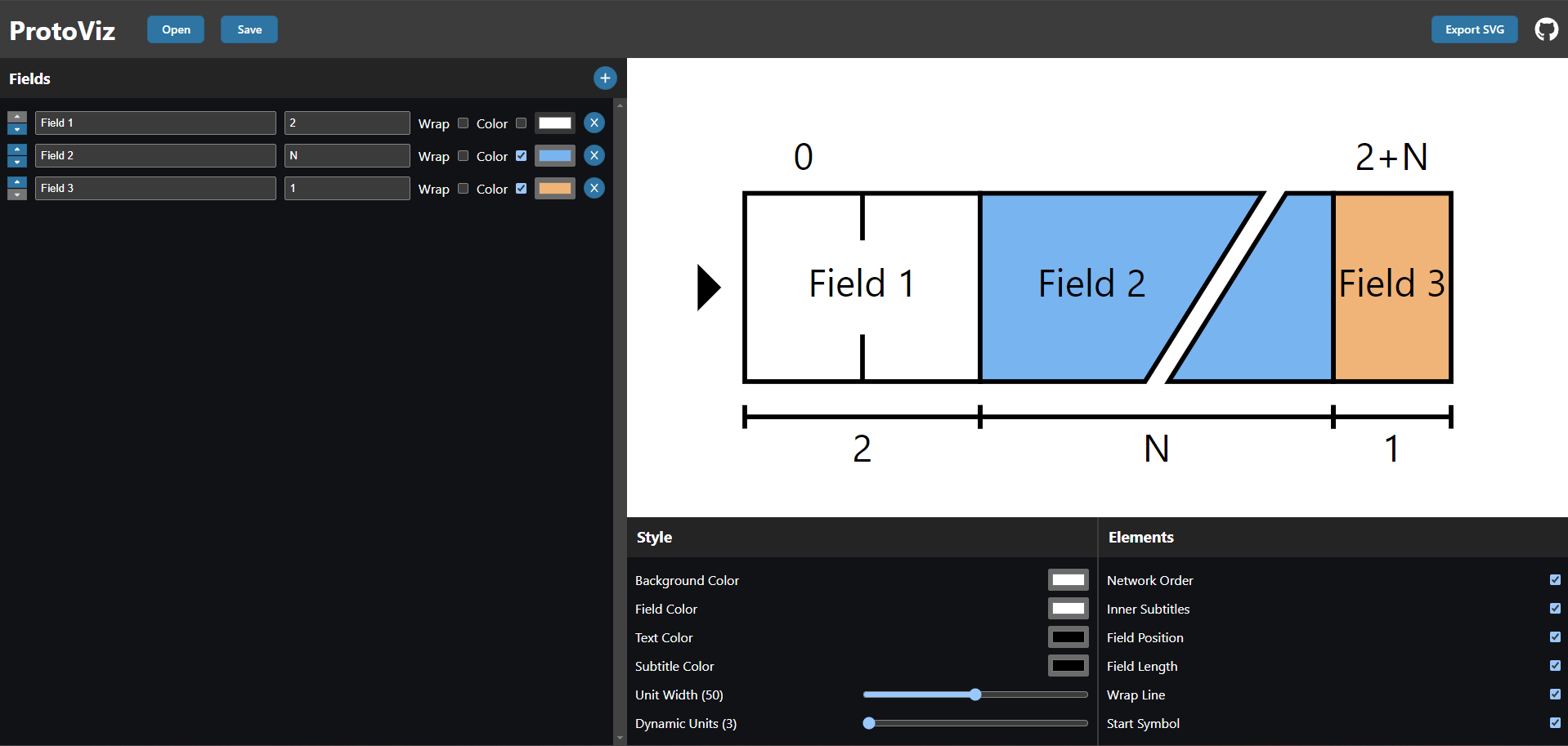Focus the Field 1 name input

tap(155, 123)
